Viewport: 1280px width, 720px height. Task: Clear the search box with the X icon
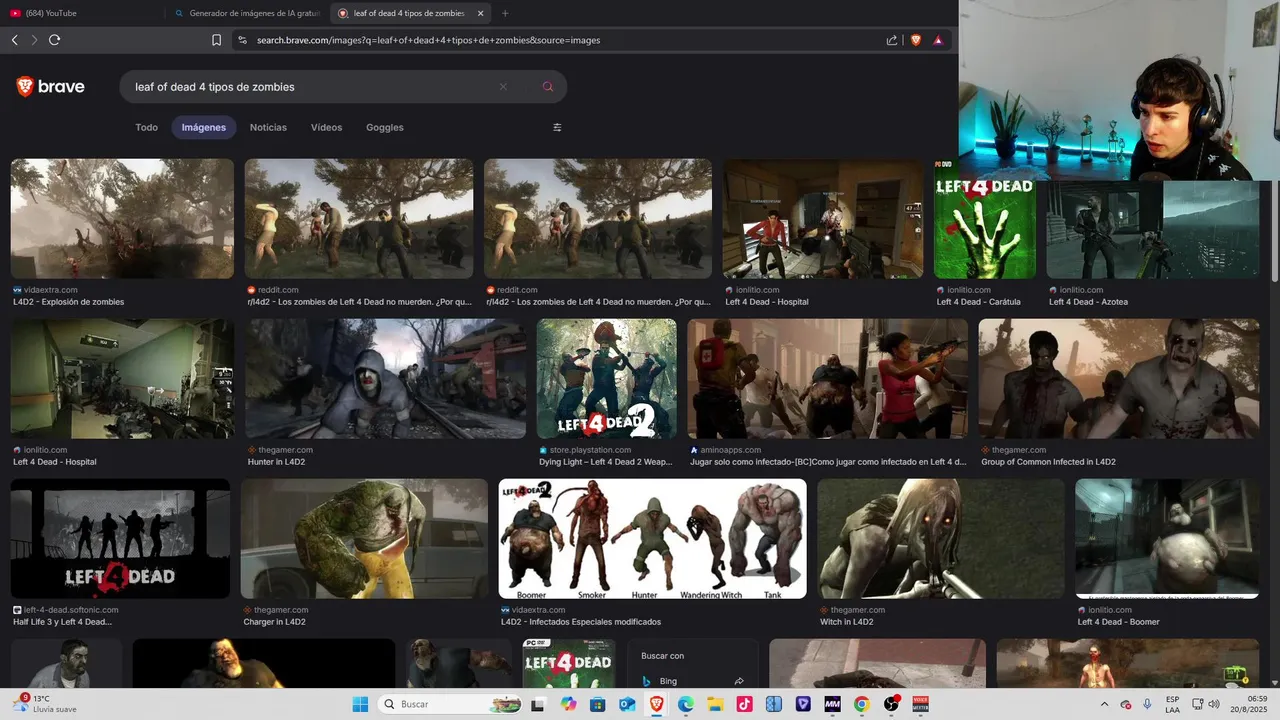pyautogui.click(x=503, y=87)
